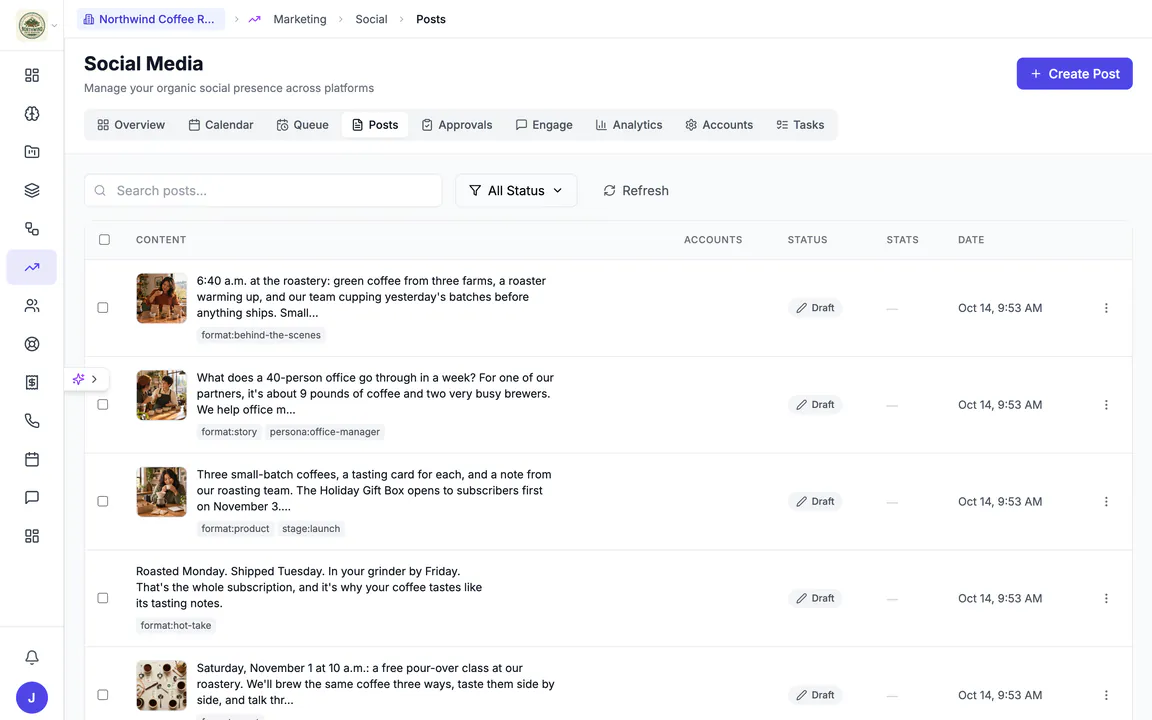1152x720 pixels.
Task: Click the brain AI icon in sidebar
Action: coord(32,113)
